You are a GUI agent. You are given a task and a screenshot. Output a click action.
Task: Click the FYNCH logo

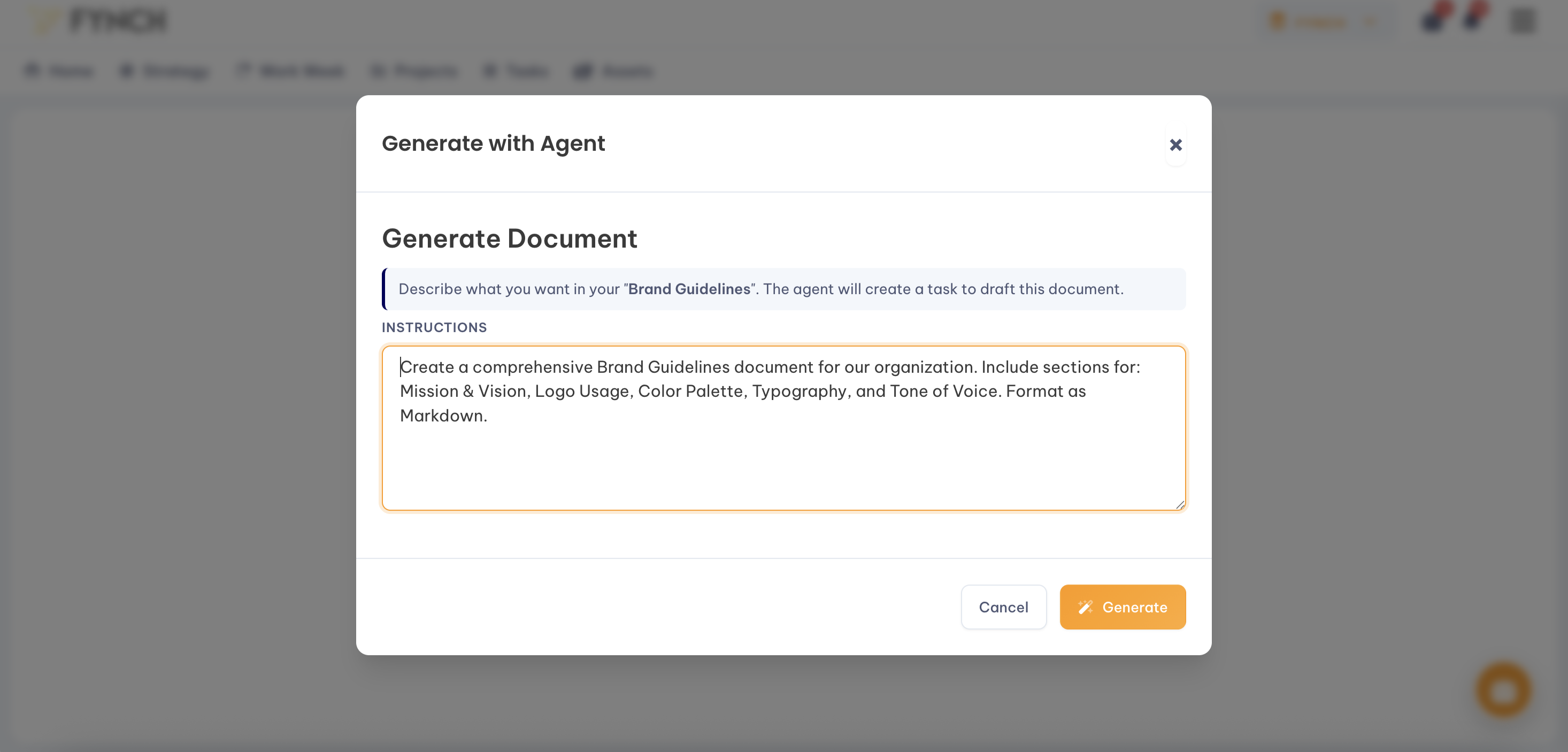point(101,20)
